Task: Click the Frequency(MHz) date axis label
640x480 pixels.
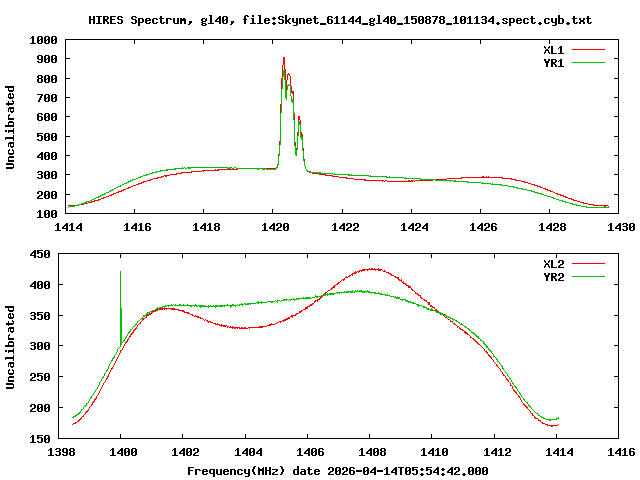Action: click(338, 471)
